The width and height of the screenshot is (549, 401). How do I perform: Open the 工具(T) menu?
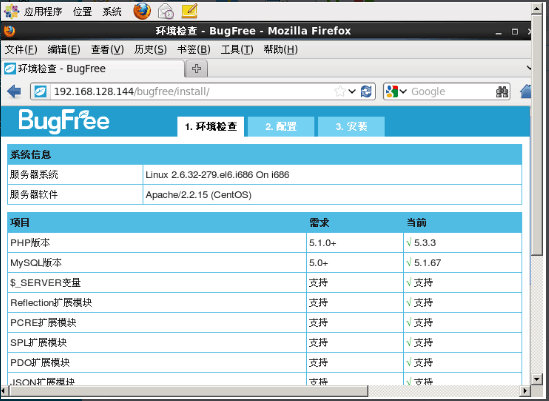click(237, 50)
